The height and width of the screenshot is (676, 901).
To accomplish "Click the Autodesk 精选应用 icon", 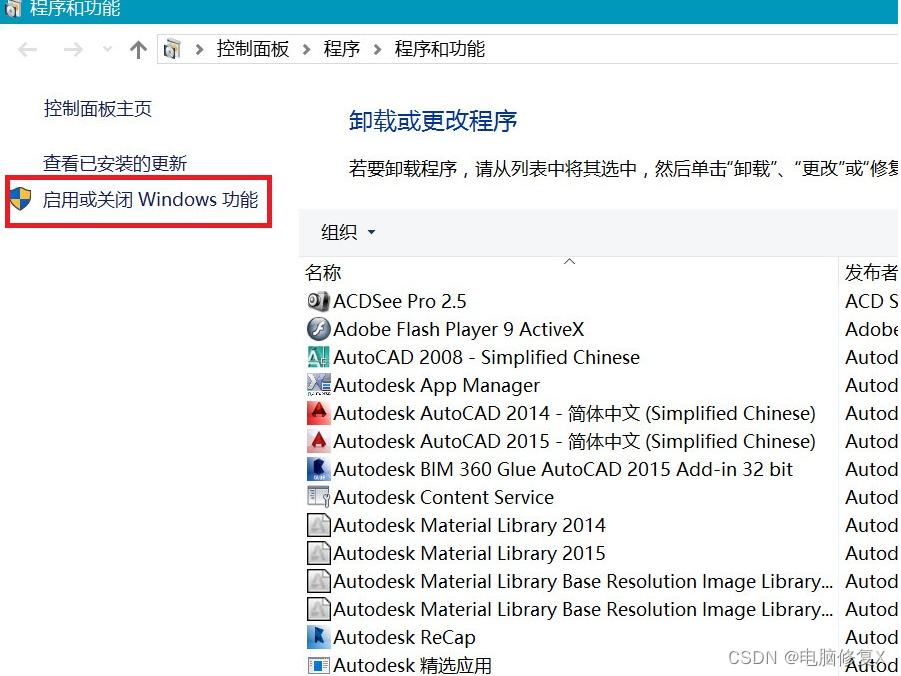I will click(318, 665).
